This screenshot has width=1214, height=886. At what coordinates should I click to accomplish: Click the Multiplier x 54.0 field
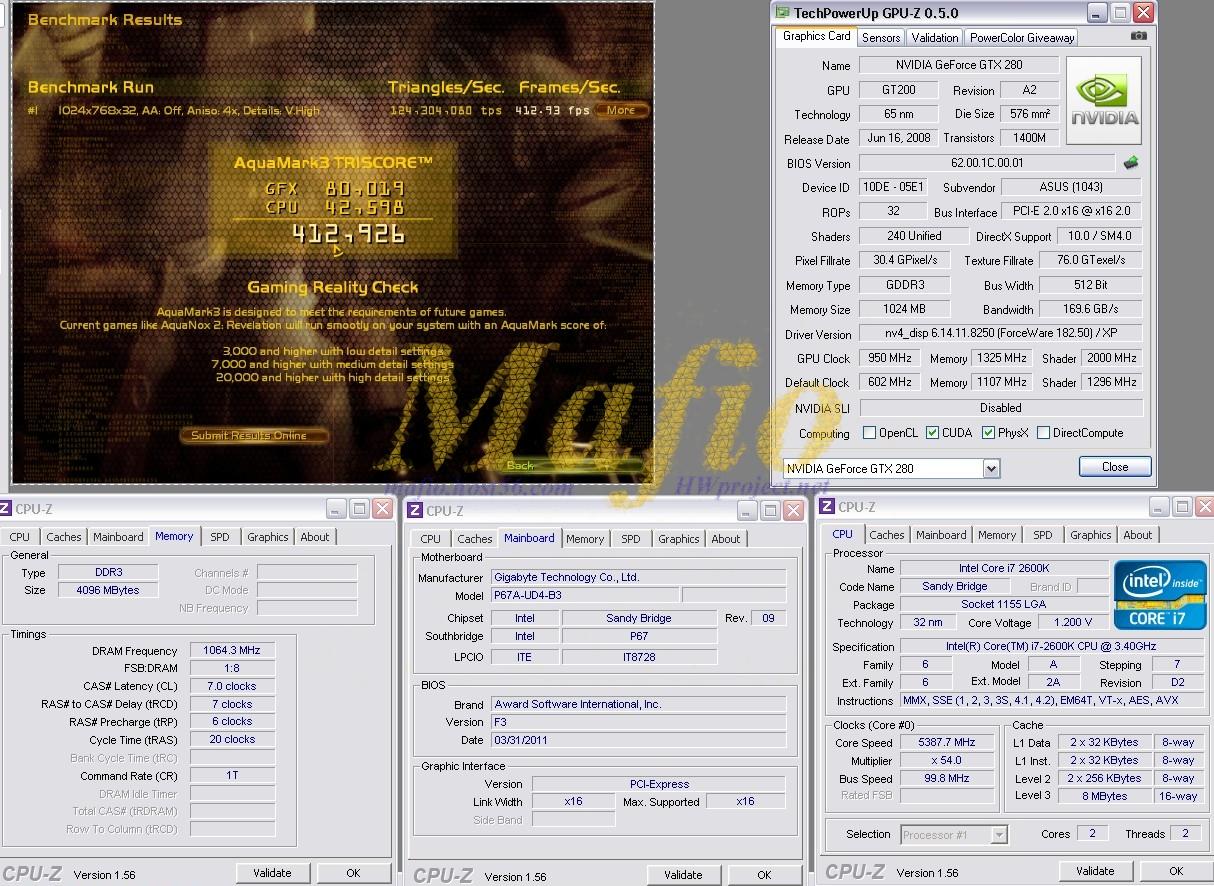tap(946, 761)
